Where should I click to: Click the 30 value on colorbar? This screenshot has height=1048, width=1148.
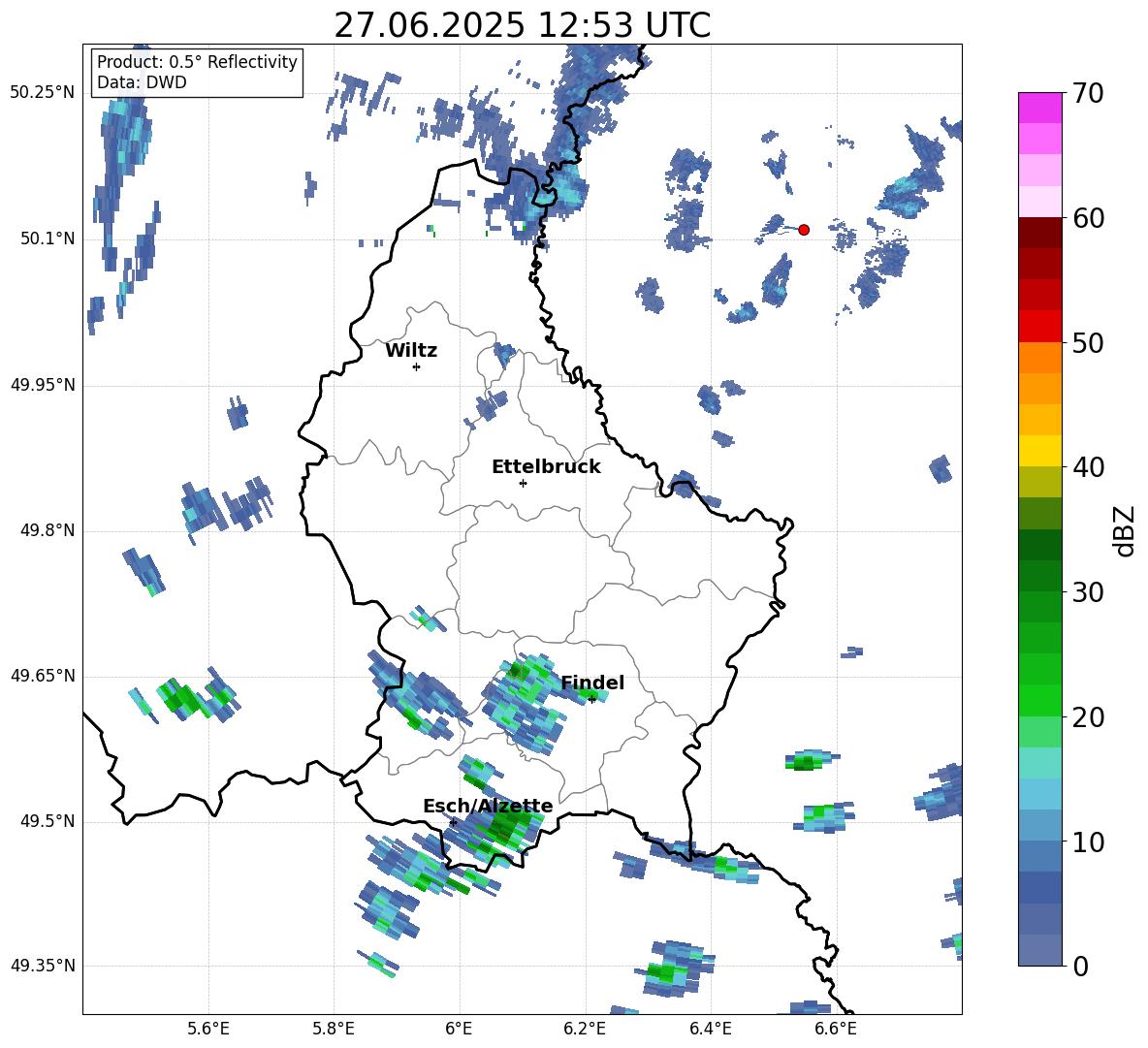[x=1088, y=592]
